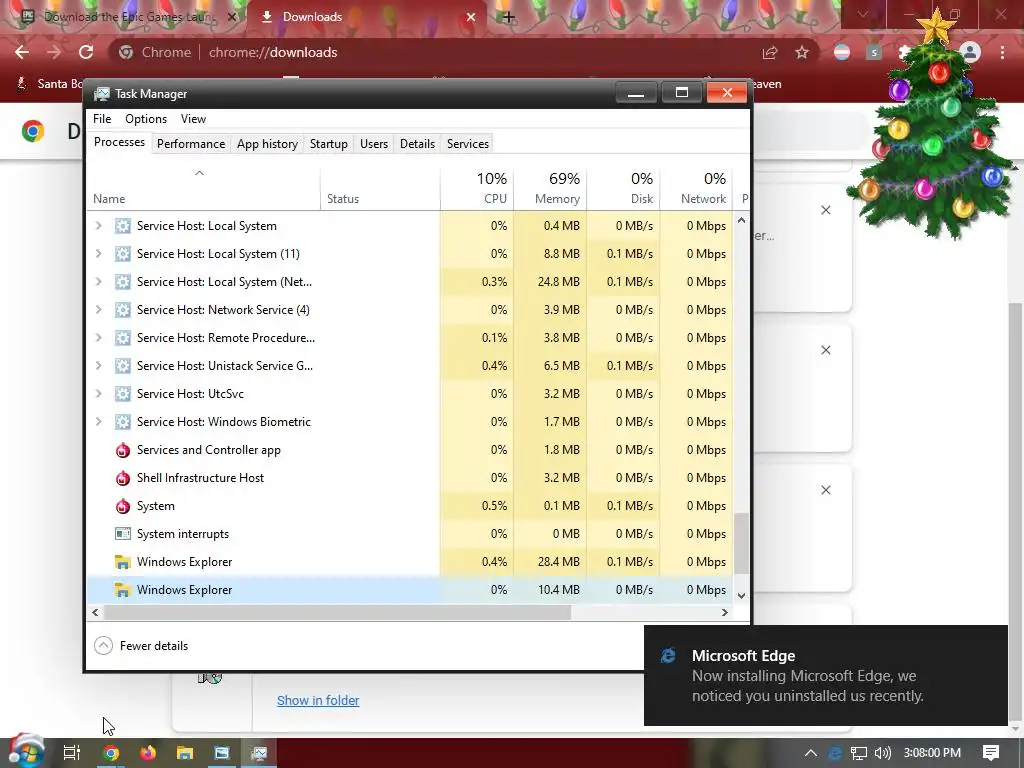Click the Services and Controller app icon
Screen dimensions: 1024x768
[x=123, y=450]
